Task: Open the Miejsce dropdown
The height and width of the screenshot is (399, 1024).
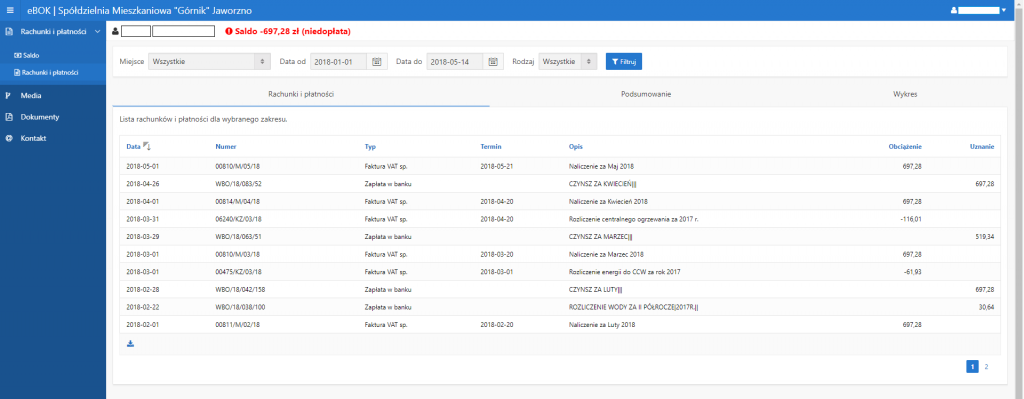Action: point(209,61)
